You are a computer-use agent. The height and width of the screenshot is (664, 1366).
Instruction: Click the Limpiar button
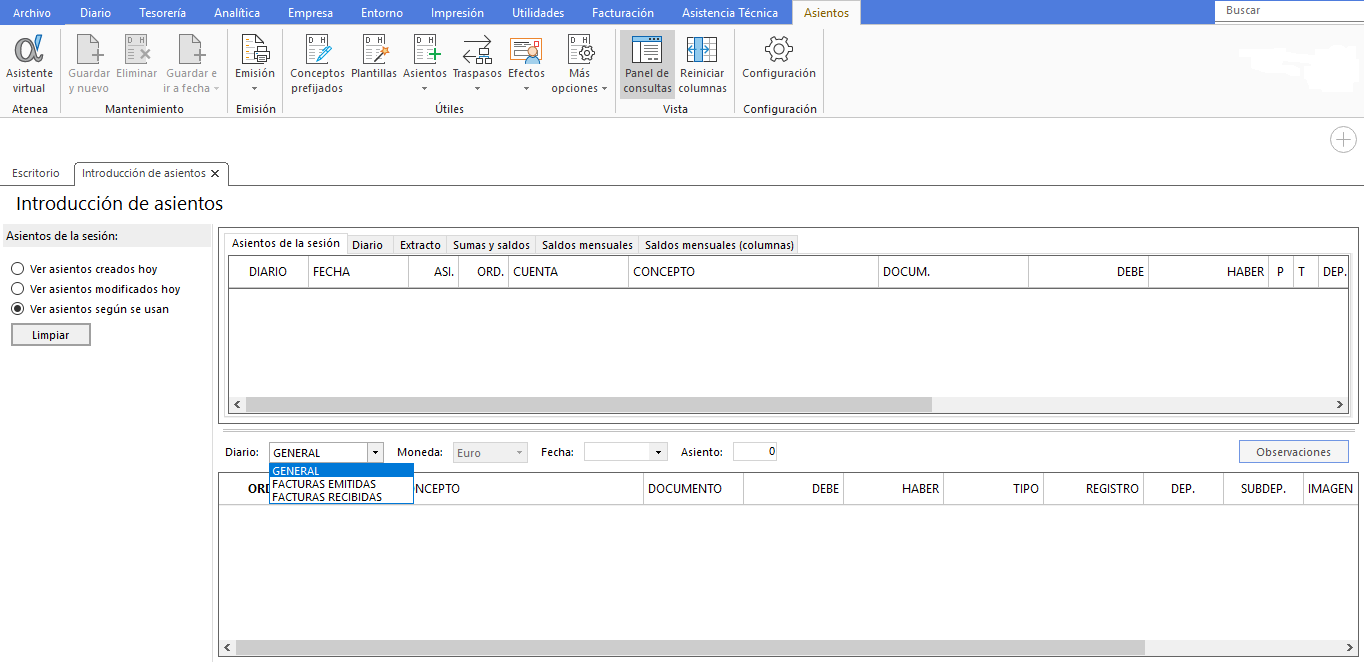tap(51, 335)
